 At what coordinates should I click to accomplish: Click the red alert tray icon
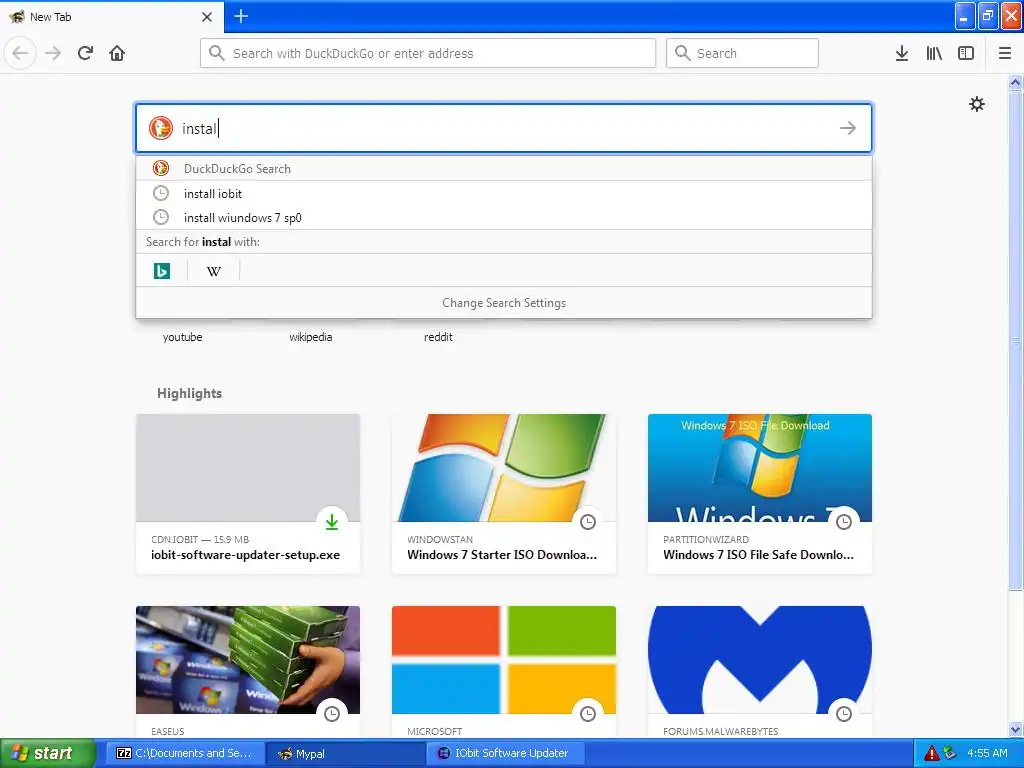[932, 753]
